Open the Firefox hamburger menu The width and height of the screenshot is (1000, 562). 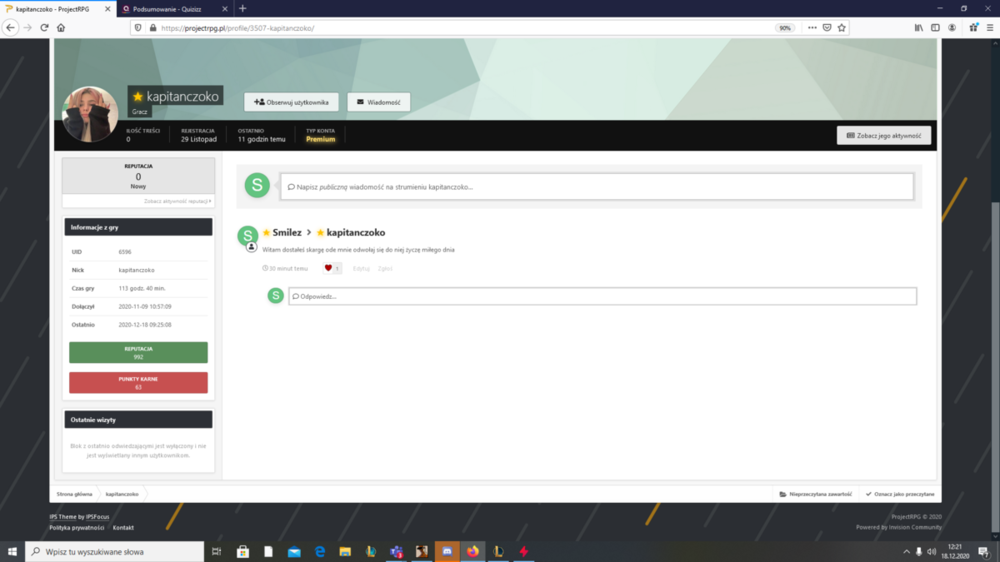tap(990, 28)
